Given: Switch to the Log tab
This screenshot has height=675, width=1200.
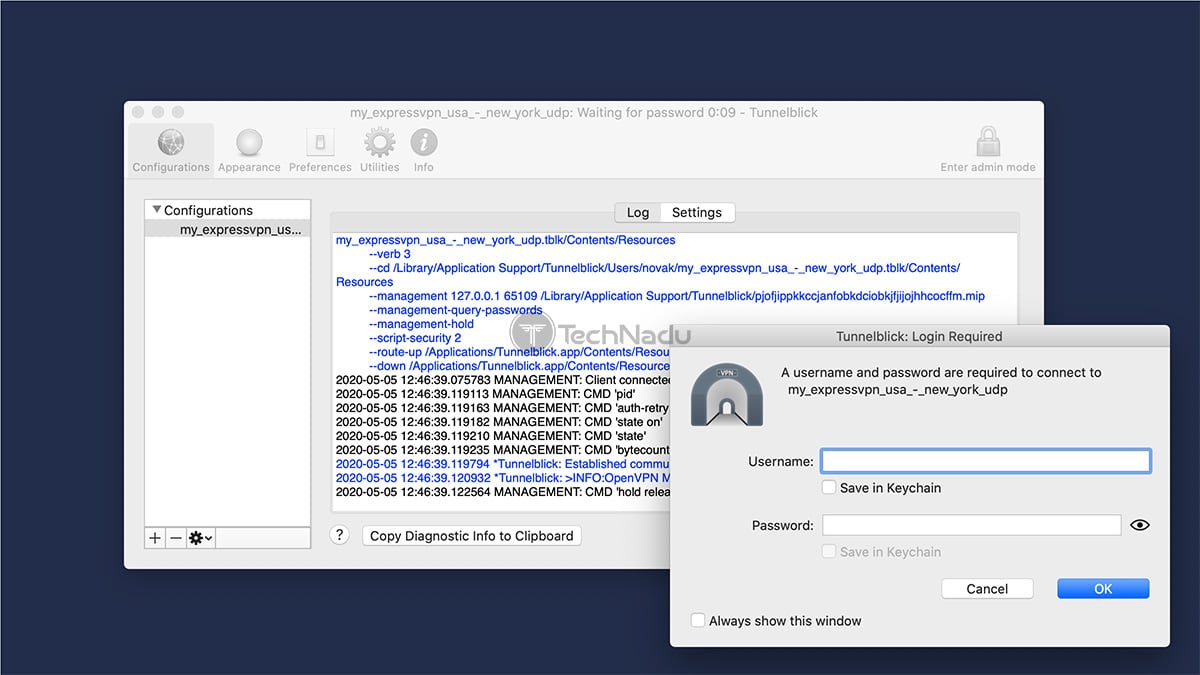Looking at the screenshot, I should [x=638, y=212].
